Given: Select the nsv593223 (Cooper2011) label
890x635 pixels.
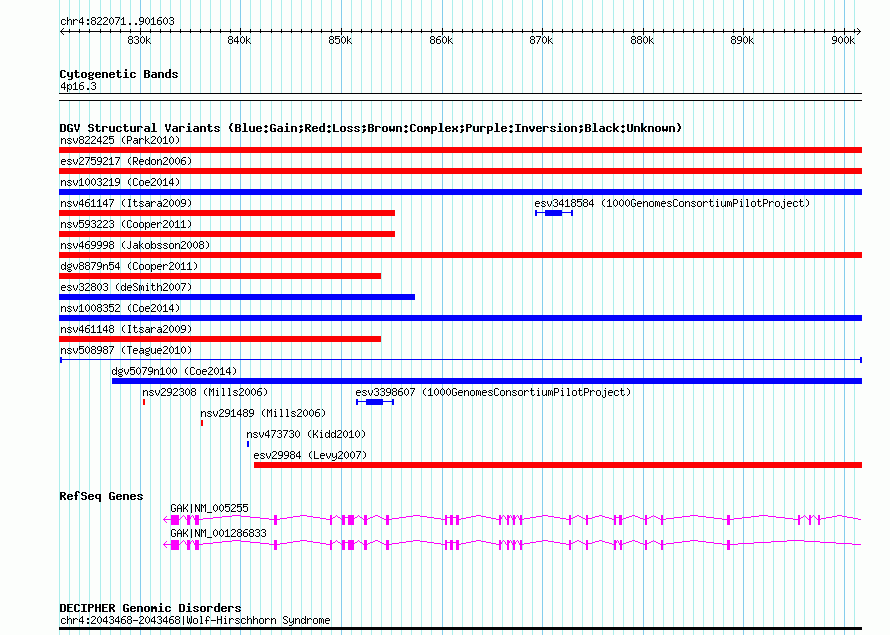Looking at the screenshot, I should click(126, 224).
